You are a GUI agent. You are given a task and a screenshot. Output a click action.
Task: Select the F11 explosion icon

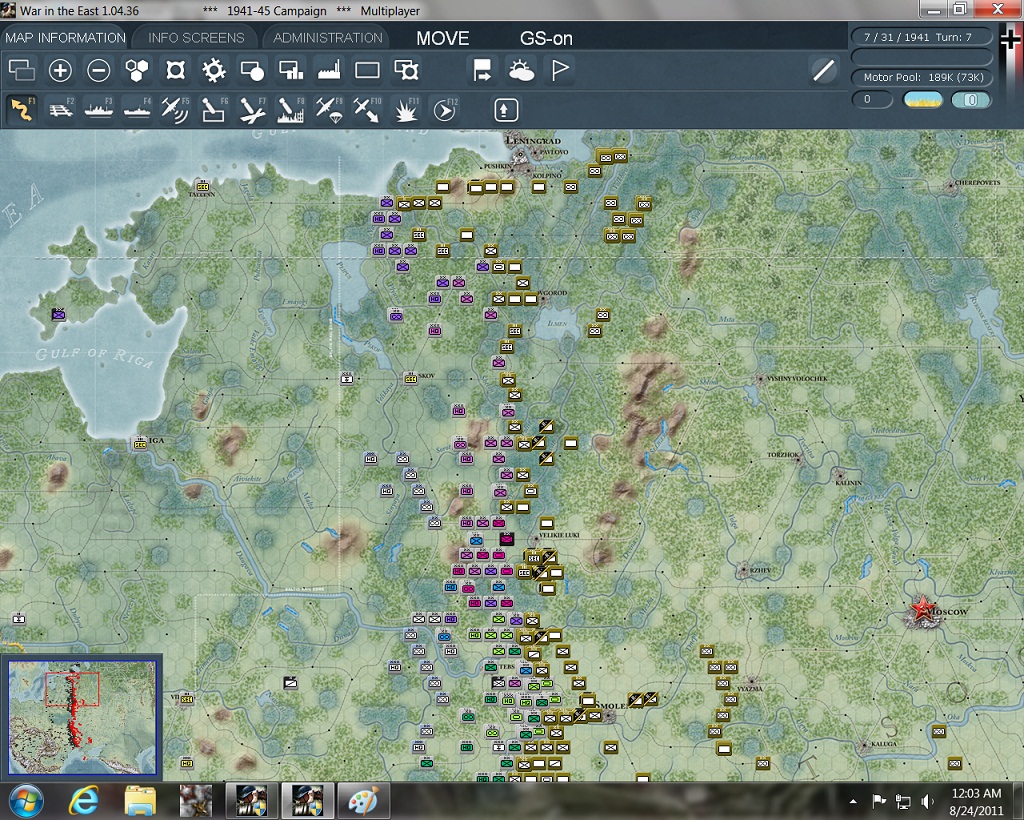coord(406,109)
